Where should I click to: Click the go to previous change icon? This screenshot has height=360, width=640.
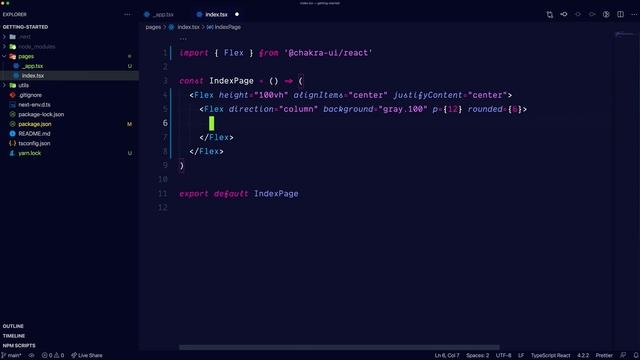click(x=564, y=14)
